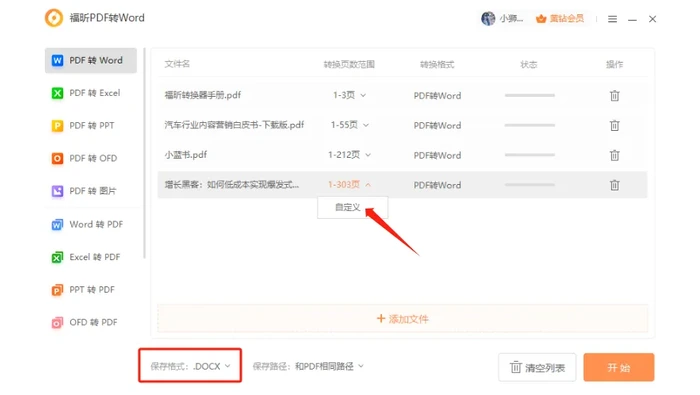Click the 清空列表 button

tap(537, 367)
